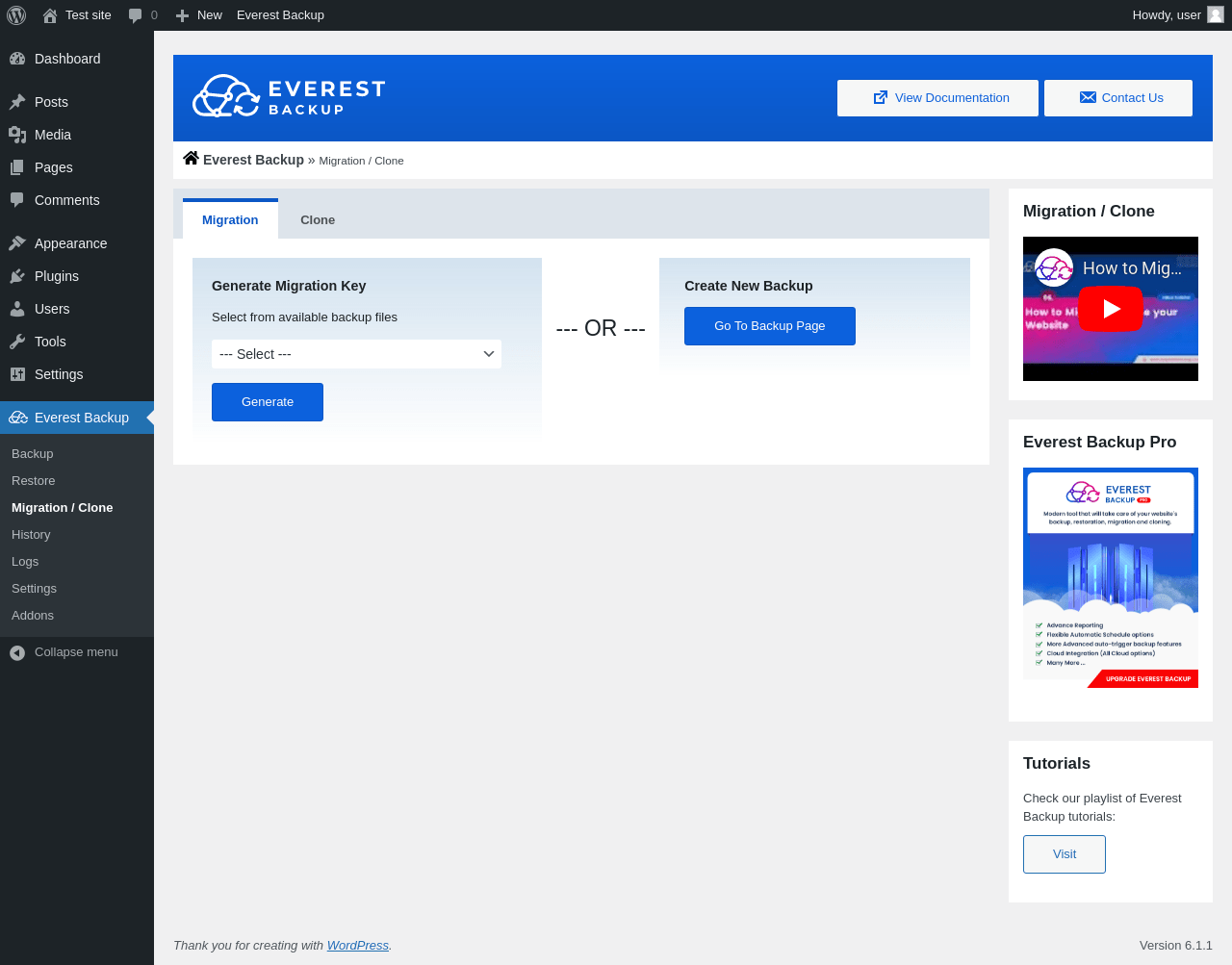This screenshot has width=1232, height=965.
Task: Open Addons submenu item
Action: pyautogui.click(x=33, y=615)
